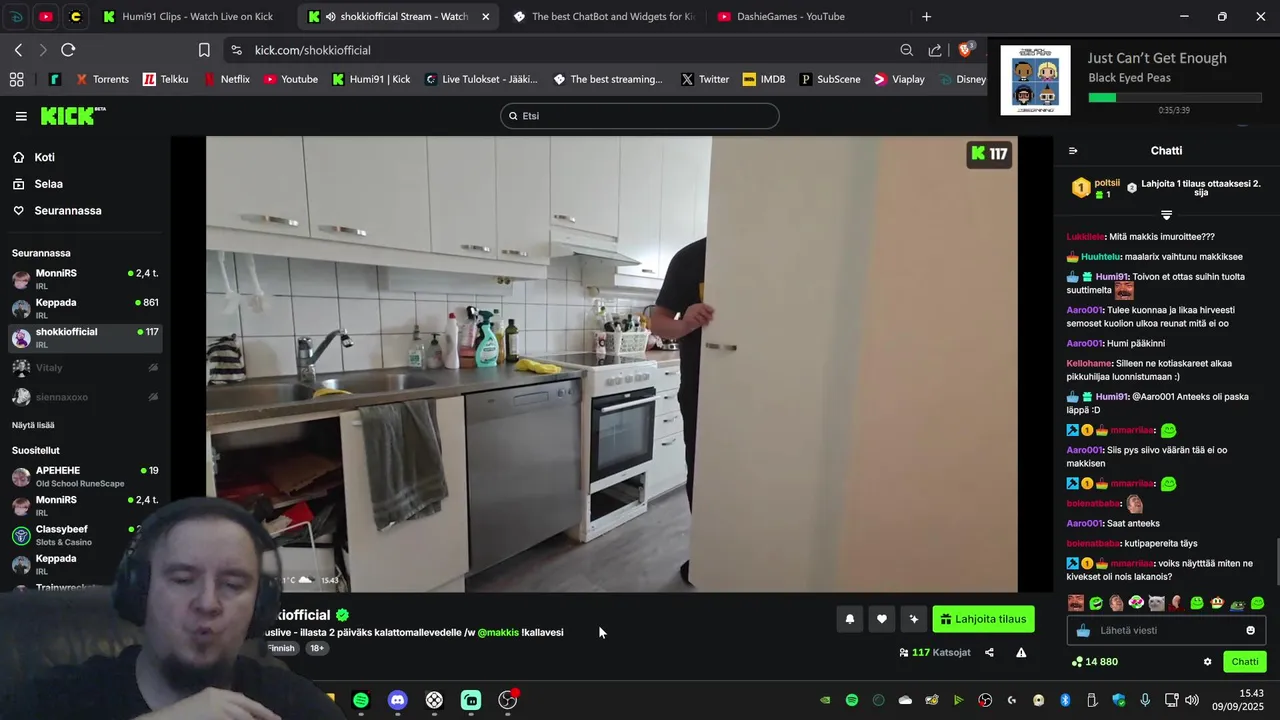Click the Kick search field Etsi
This screenshot has width=1280, height=720.
point(639,116)
